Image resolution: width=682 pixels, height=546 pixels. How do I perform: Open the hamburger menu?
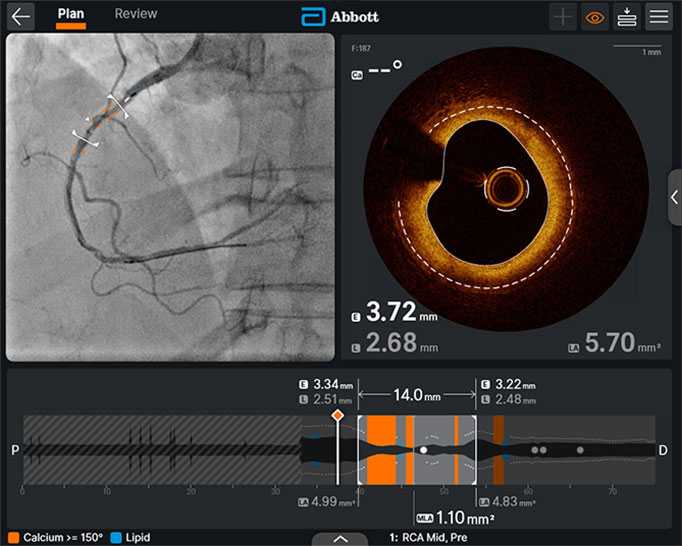[659, 17]
